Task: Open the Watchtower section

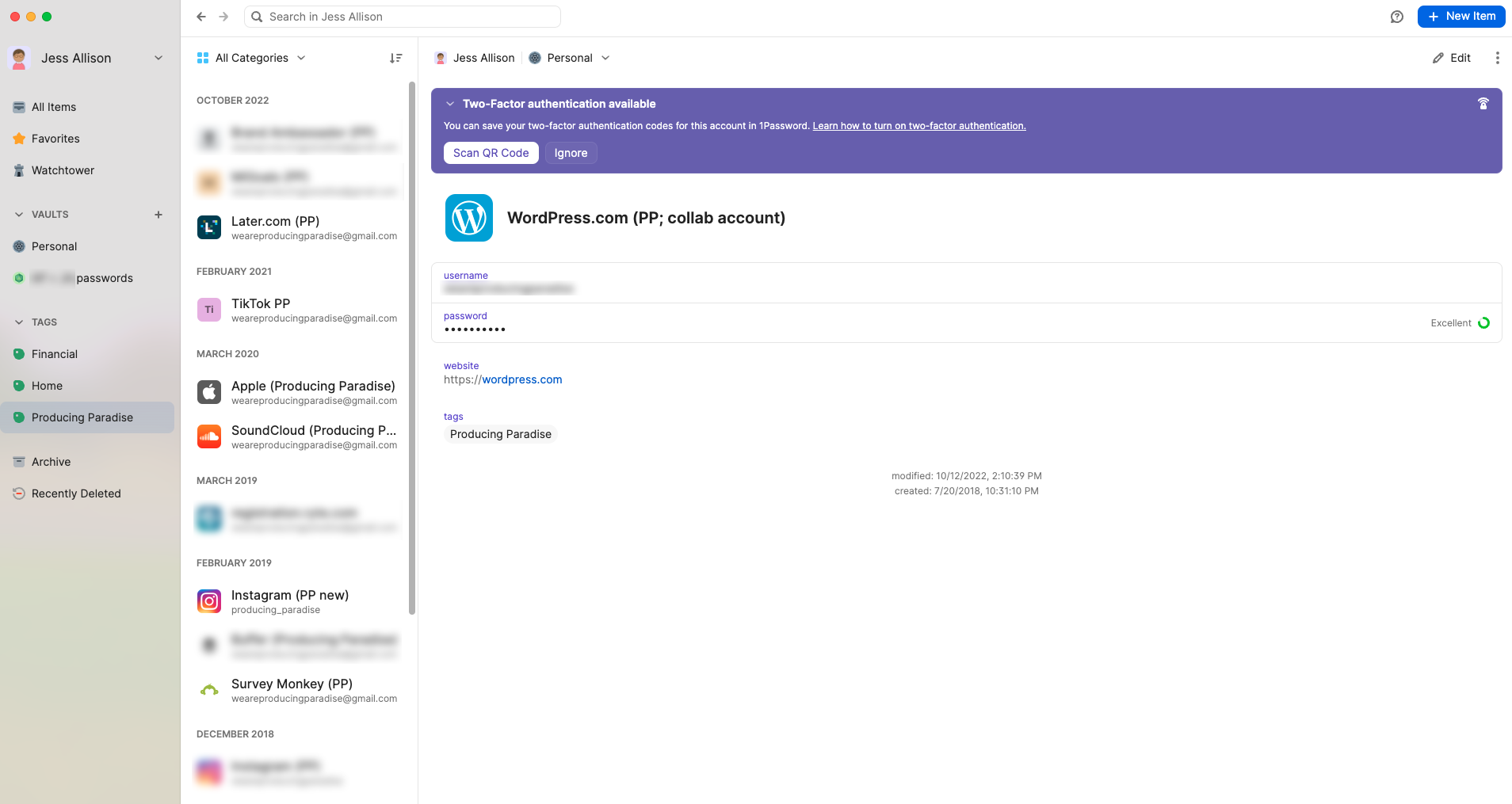Action: pos(62,170)
